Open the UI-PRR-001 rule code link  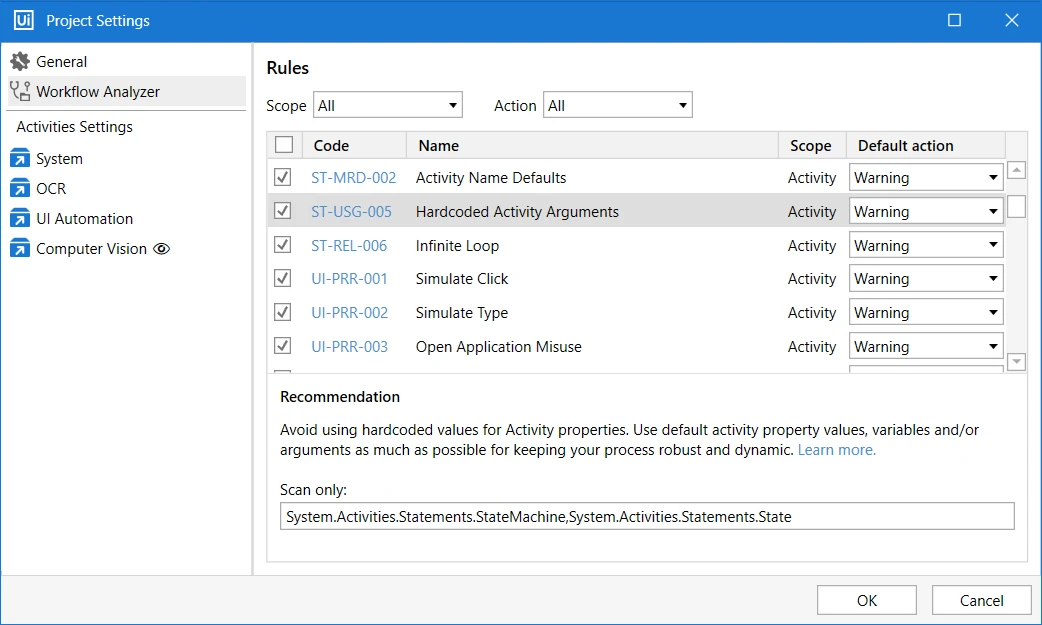(x=350, y=279)
